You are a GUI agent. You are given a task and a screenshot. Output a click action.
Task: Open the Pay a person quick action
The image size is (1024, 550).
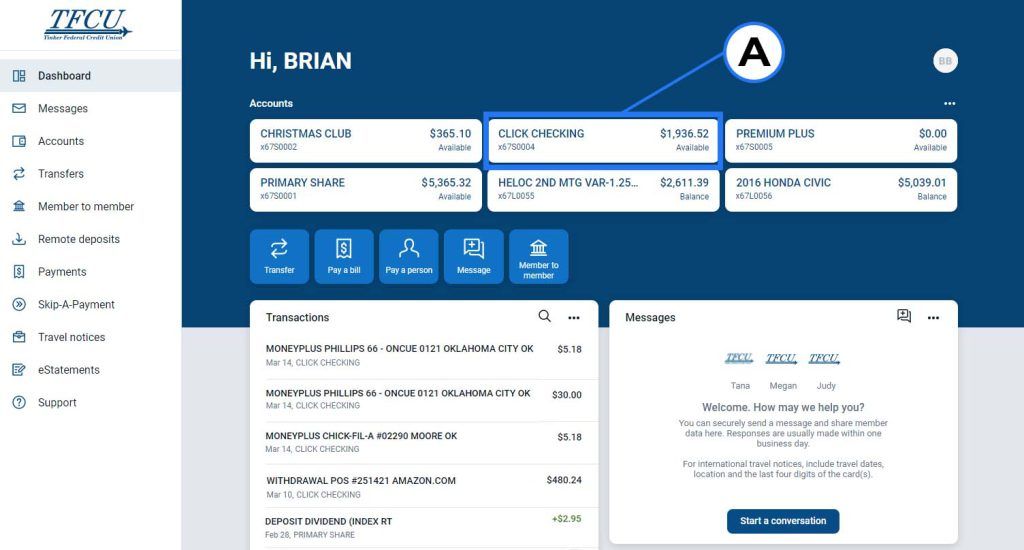409,256
